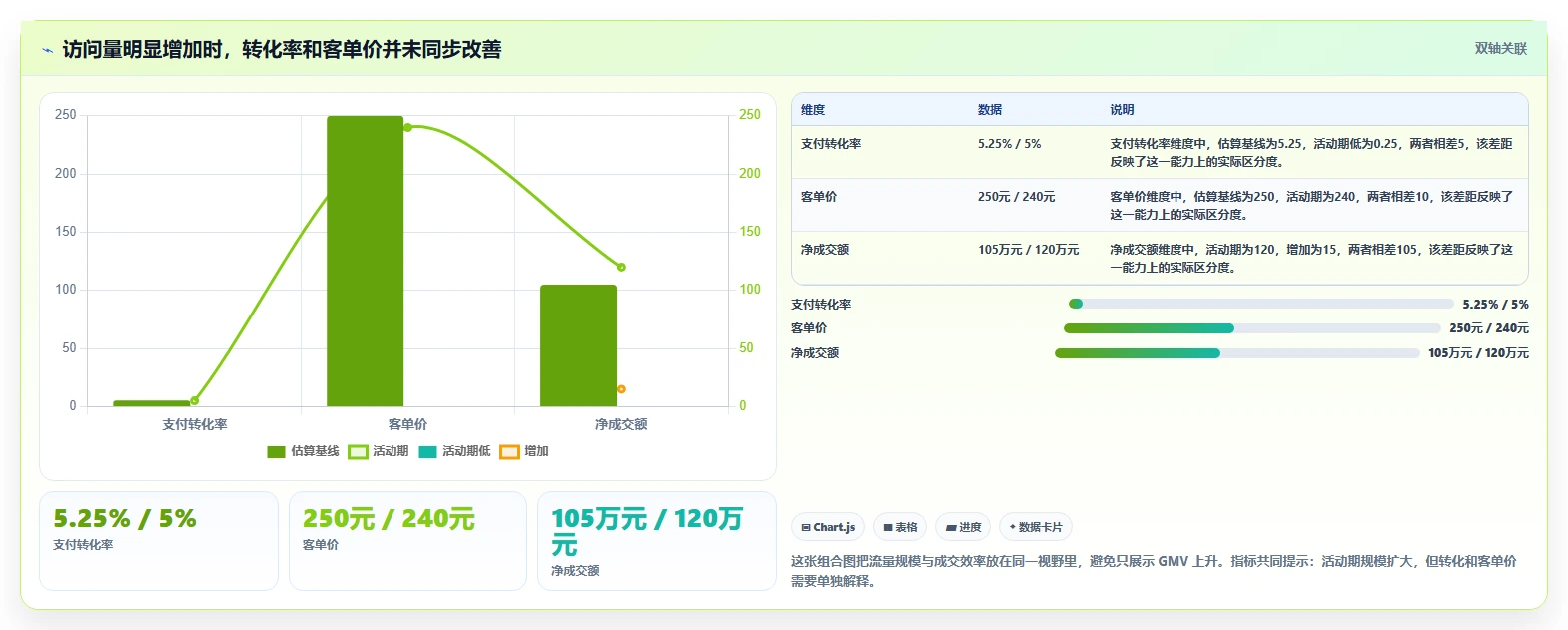Toggle the 增加 legend item
The width and height of the screenshot is (1568, 630).
pos(524,452)
